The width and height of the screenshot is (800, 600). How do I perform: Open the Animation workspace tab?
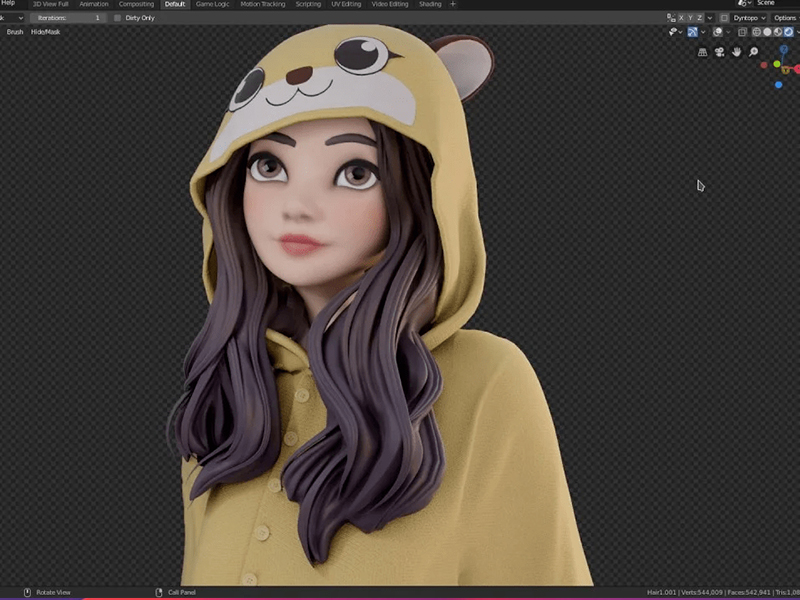[94, 4]
